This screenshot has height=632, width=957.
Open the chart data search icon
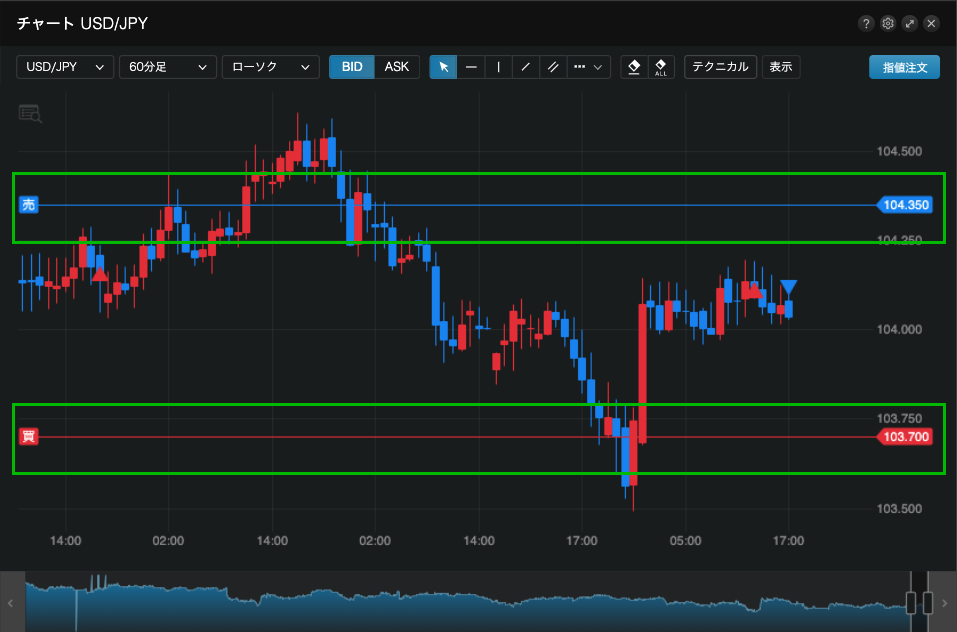coord(30,113)
